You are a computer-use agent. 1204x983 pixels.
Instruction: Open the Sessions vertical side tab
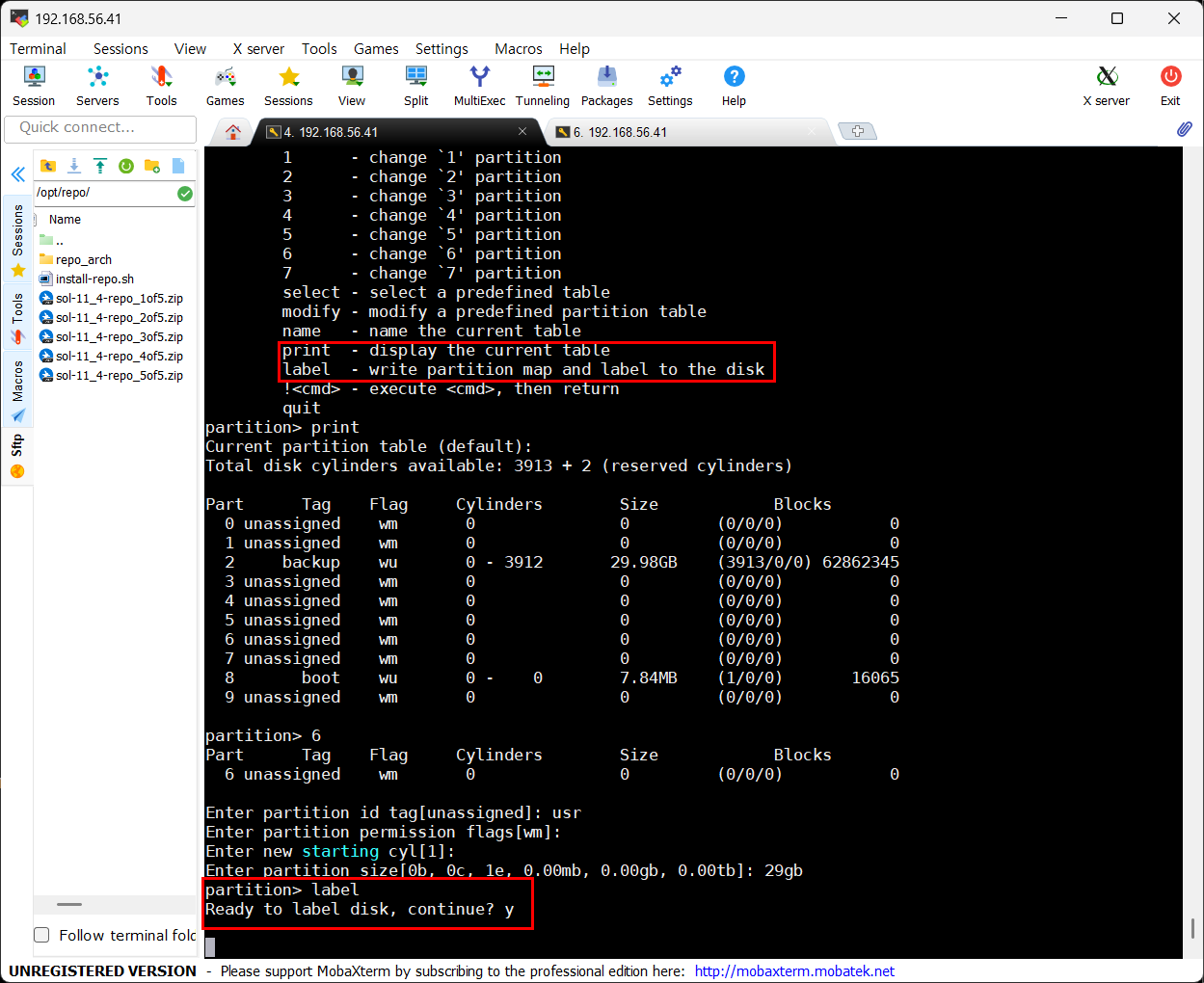(17, 238)
